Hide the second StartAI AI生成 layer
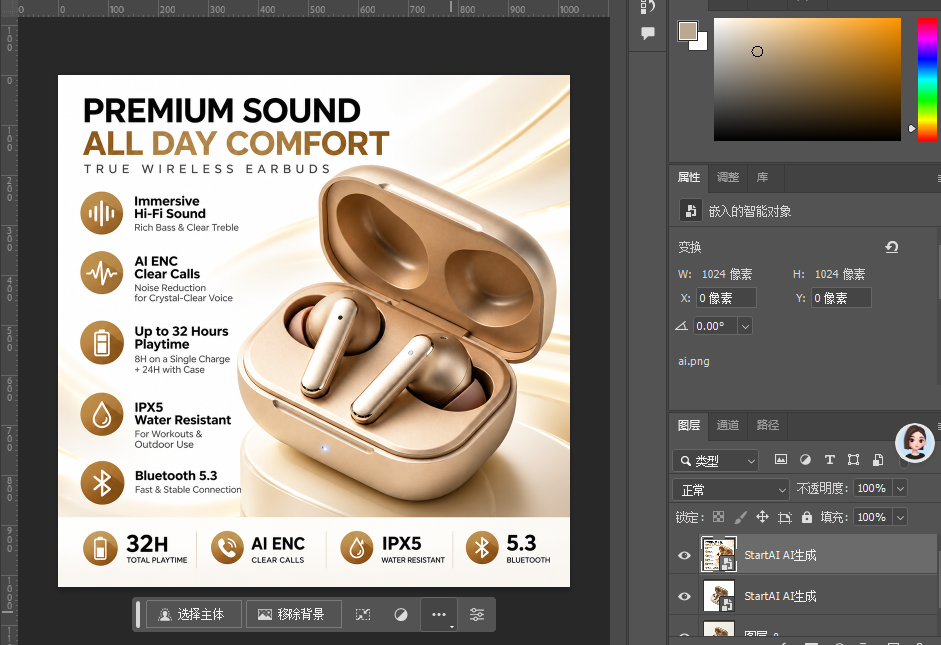Screen dimensions: 941x645 (x=684, y=596)
